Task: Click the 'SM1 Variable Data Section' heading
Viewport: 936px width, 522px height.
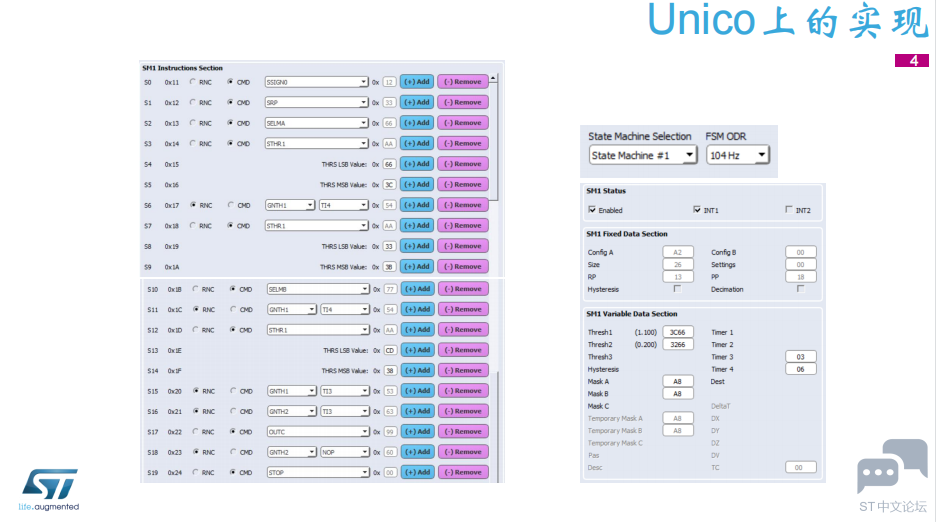Action: coord(632,314)
